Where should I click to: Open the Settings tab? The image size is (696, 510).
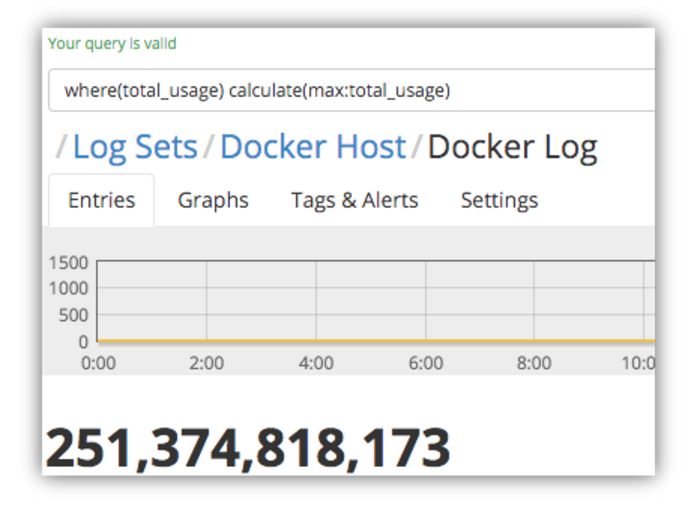(x=499, y=200)
